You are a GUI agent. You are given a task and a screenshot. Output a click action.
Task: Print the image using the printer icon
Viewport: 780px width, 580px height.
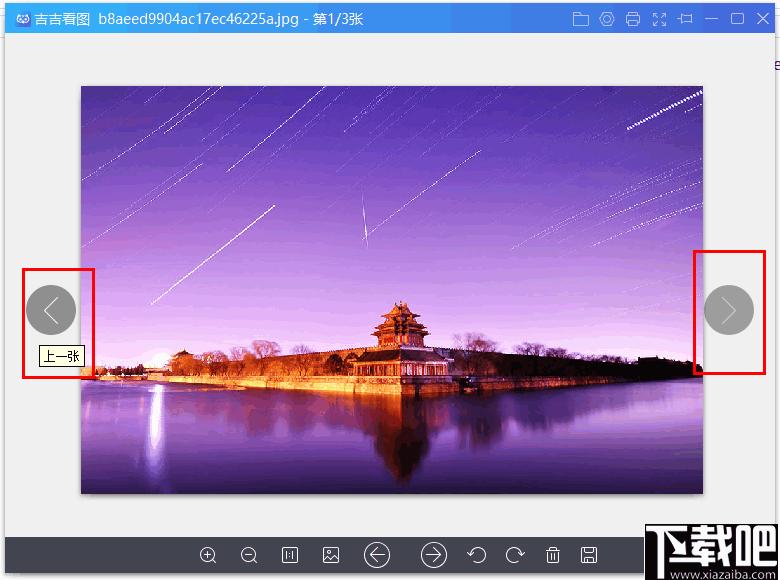click(633, 19)
